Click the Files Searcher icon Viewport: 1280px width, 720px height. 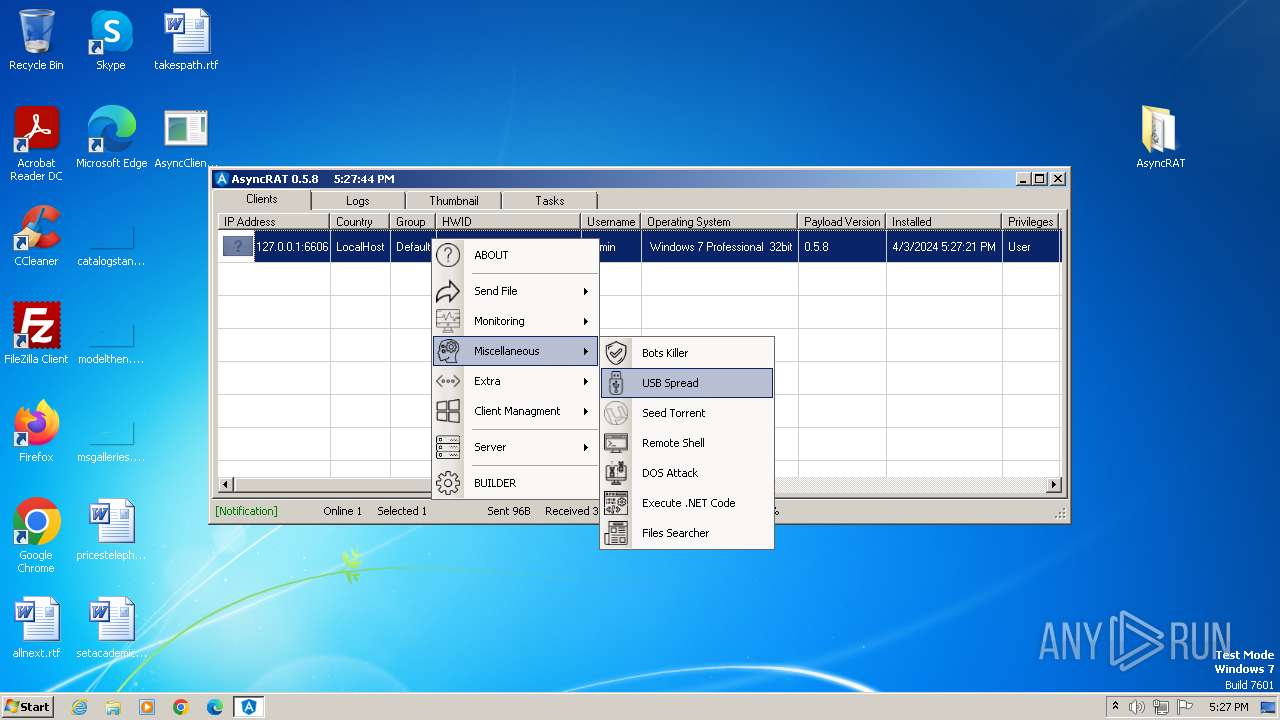pos(617,533)
